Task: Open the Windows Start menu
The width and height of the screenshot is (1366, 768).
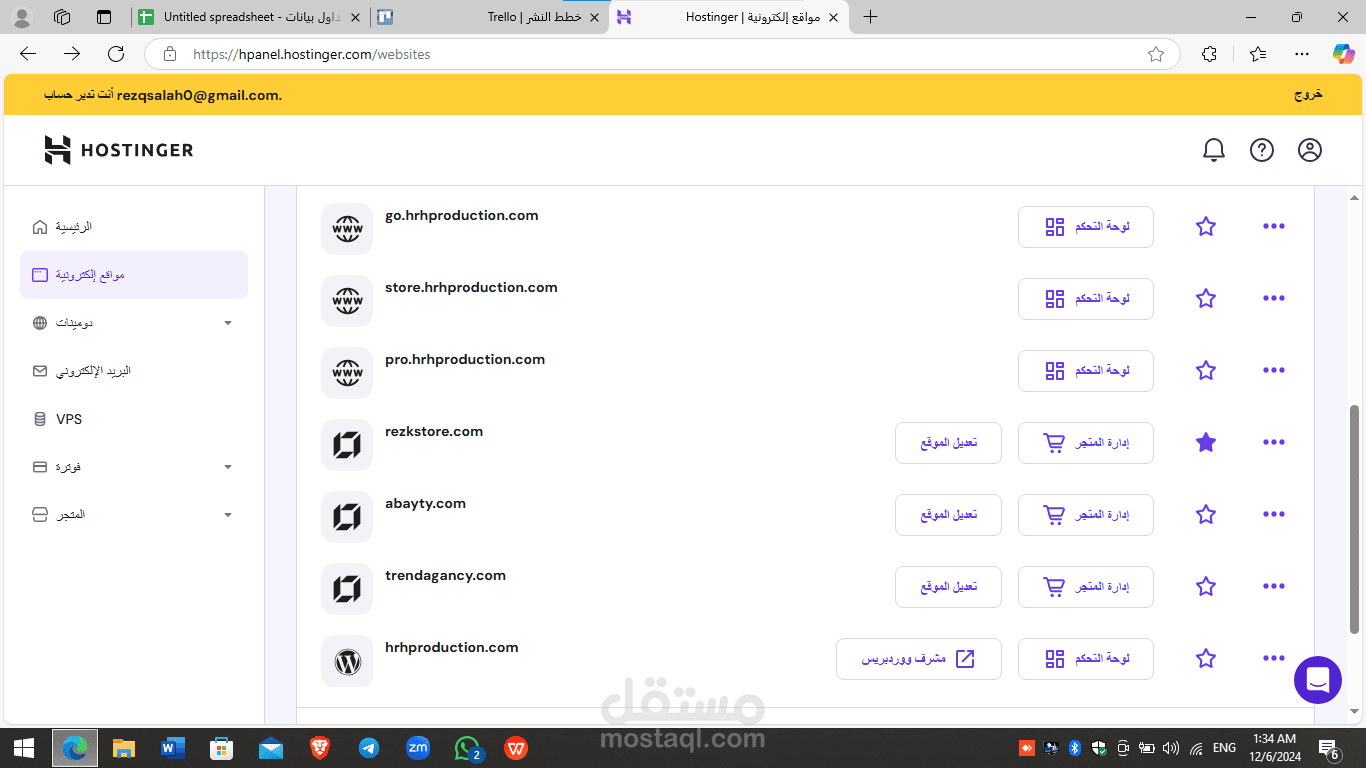Action: (x=24, y=748)
